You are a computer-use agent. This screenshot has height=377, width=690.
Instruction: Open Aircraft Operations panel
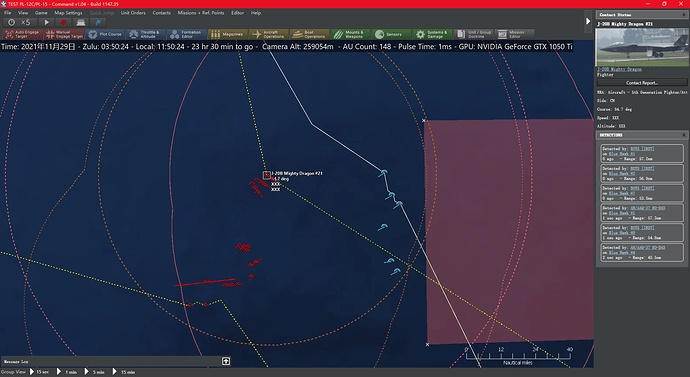coord(268,34)
